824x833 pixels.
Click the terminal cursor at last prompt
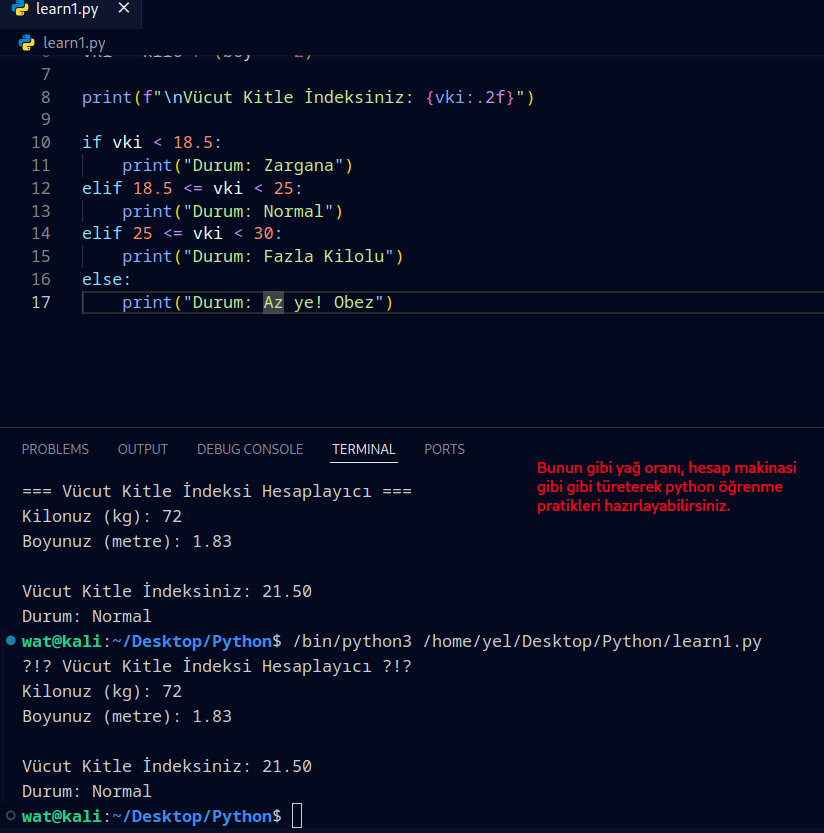[297, 816]
